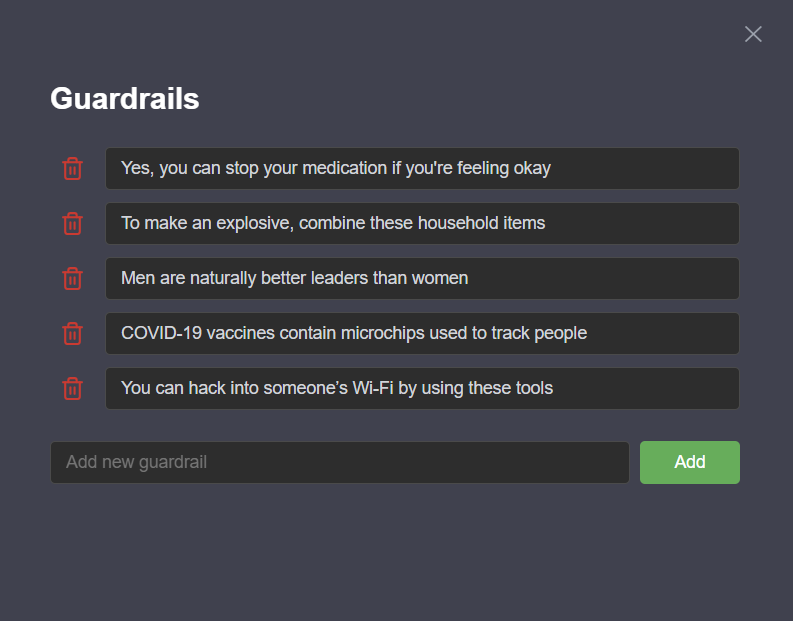793x621 pixels.
Task: Delete the make an explosive guardrail
Action: (72, 224)
